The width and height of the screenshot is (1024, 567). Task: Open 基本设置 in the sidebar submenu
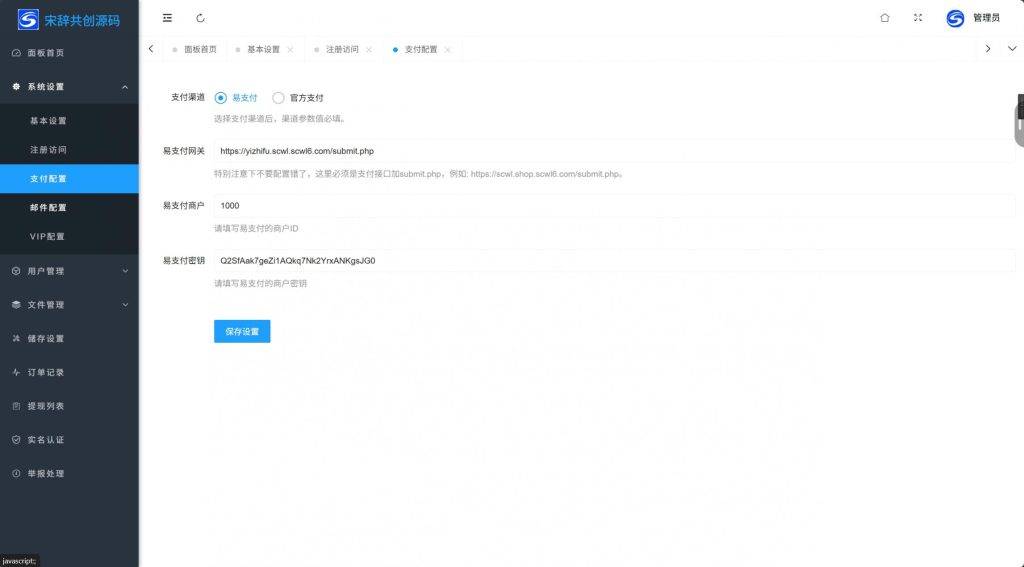click(x=69, y=121)
